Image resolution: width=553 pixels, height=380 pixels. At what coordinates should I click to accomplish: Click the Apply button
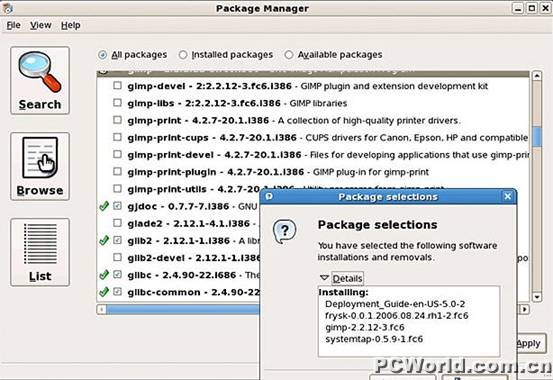[x=531, y=343]
